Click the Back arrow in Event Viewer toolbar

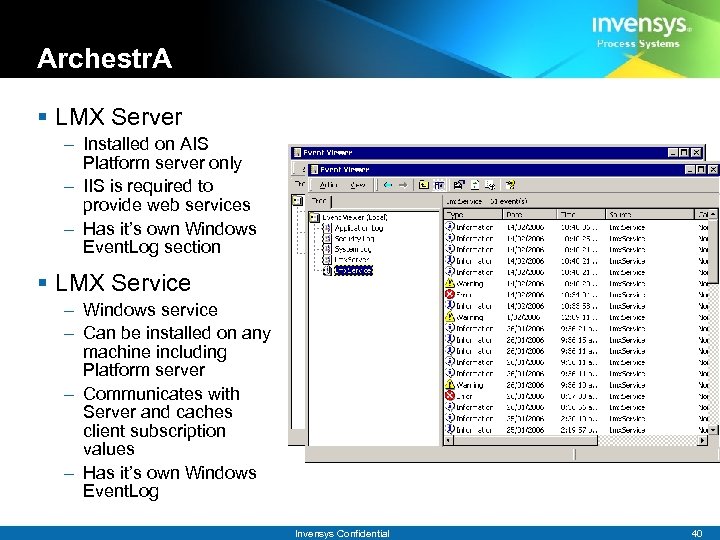point(388,185)
